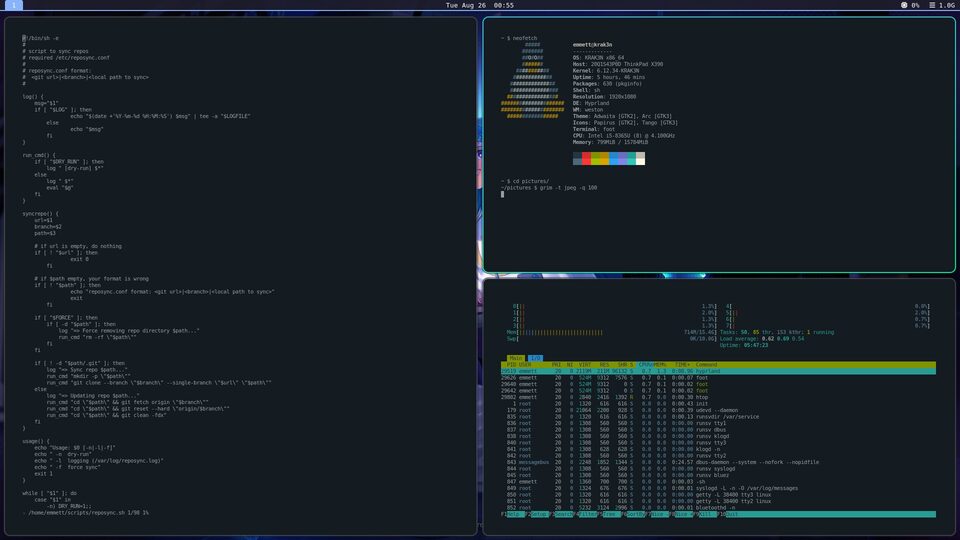
Task: Click F9 Kill in htop footer
Action: (705, 514)
